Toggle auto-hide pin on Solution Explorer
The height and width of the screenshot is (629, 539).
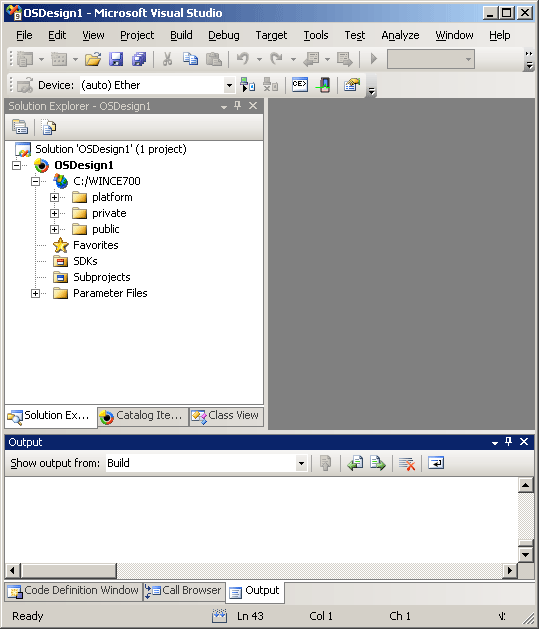238,106
